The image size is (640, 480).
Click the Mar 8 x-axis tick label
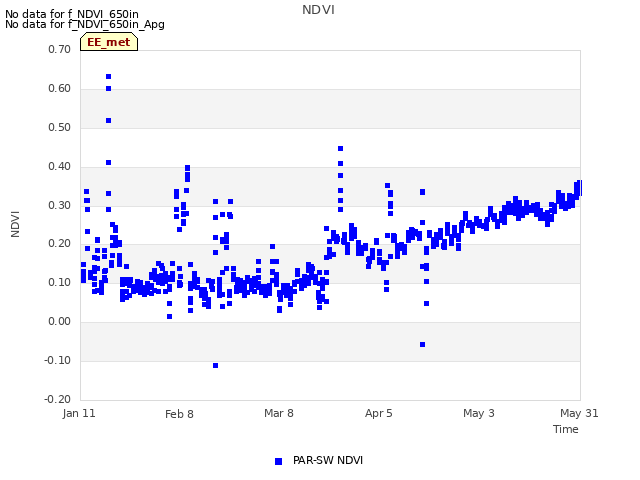click(279, 413)
